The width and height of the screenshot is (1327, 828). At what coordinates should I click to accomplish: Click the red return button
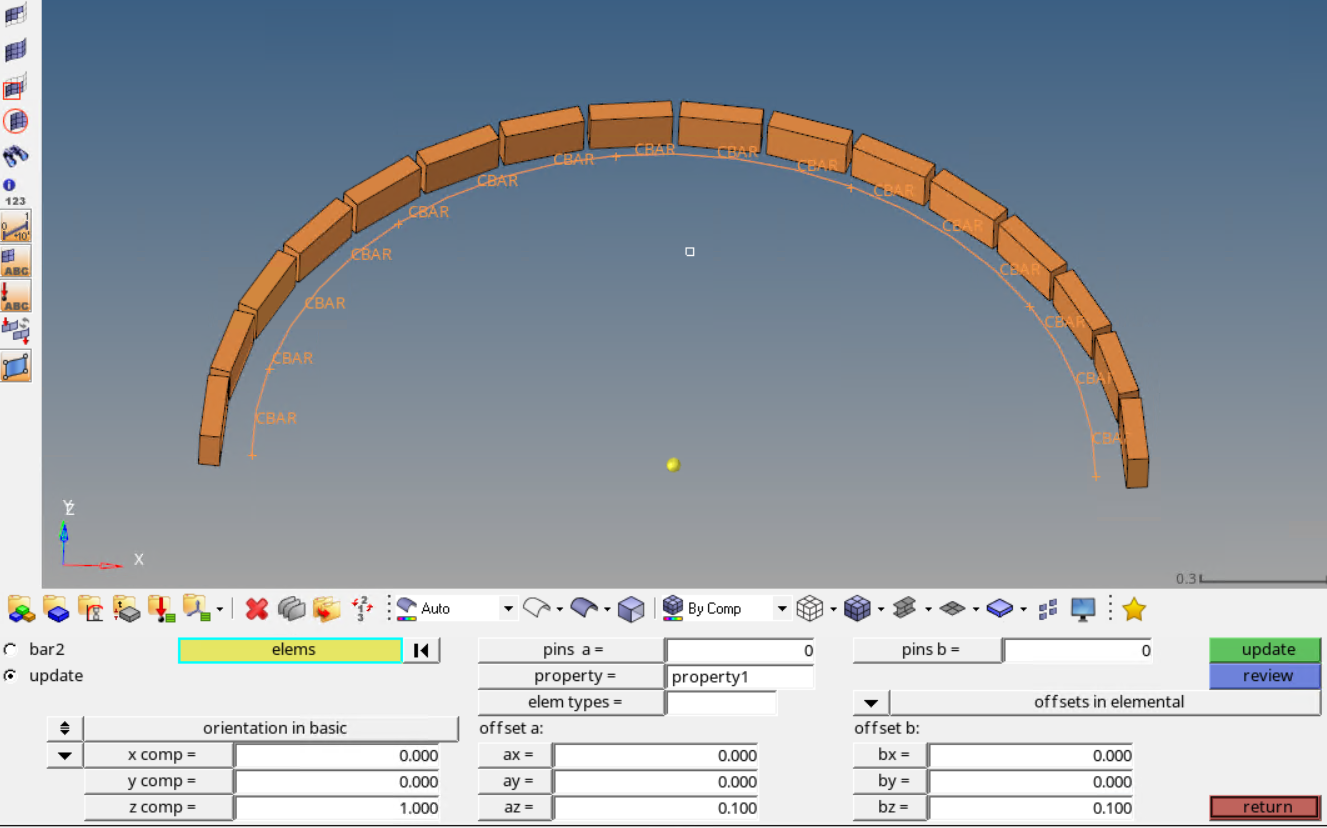point(1266,807)
